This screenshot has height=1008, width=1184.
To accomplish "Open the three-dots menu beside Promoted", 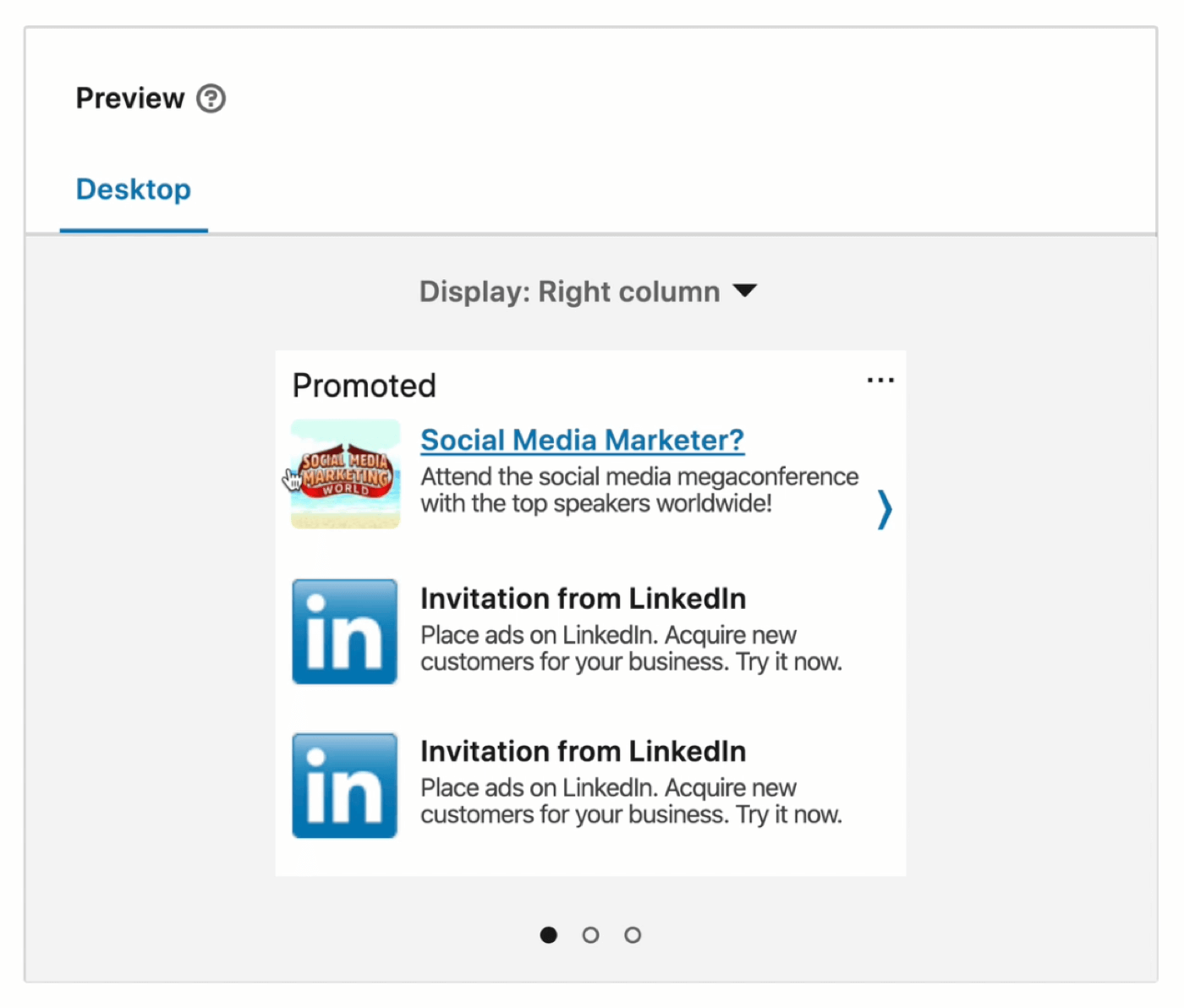I will (880, 381).
